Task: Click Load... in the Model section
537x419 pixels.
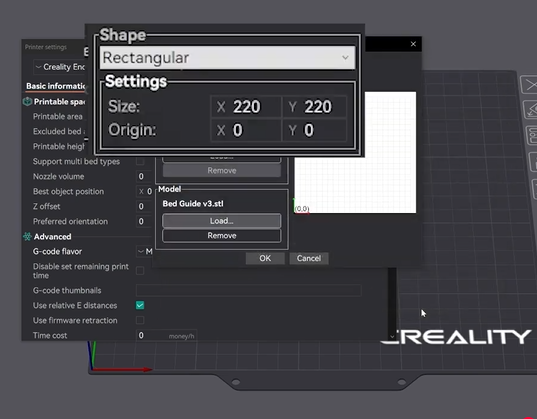Action: (x=222, y=221)
